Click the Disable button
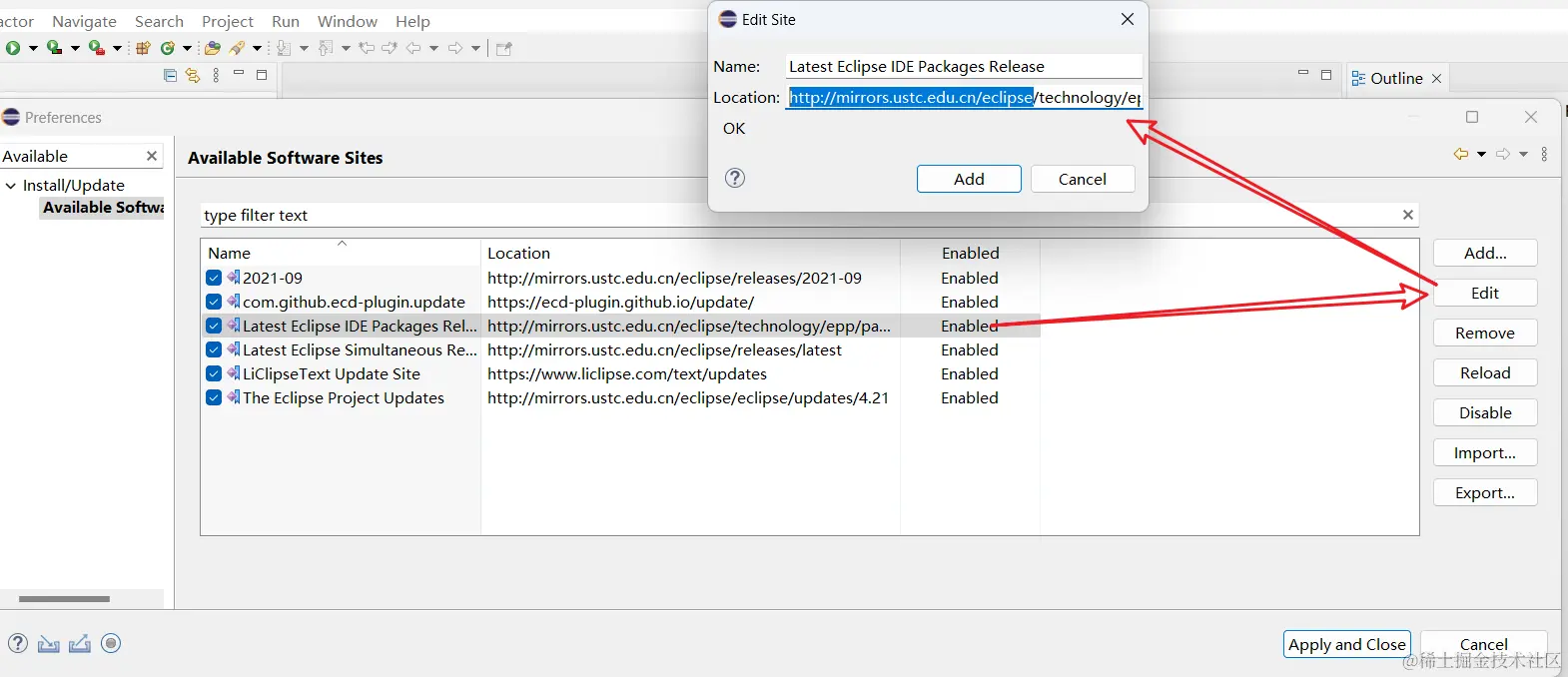 (1485, 412)
